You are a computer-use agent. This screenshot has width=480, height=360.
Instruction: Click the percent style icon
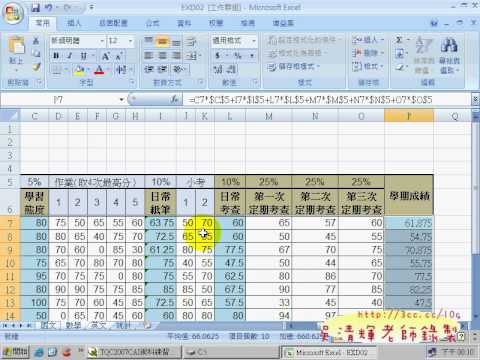[x=238, y=55]
